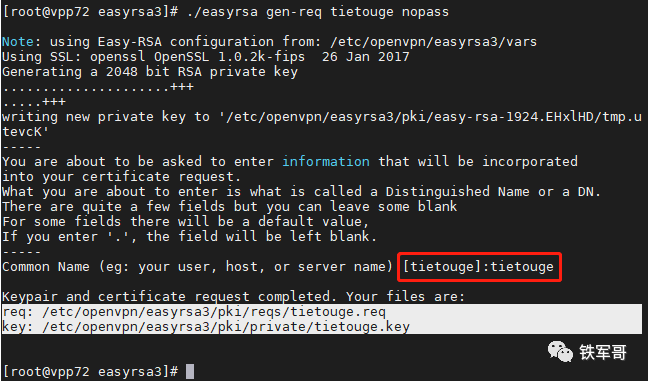Click the 'Common Name' prompt label

point(45,267)
